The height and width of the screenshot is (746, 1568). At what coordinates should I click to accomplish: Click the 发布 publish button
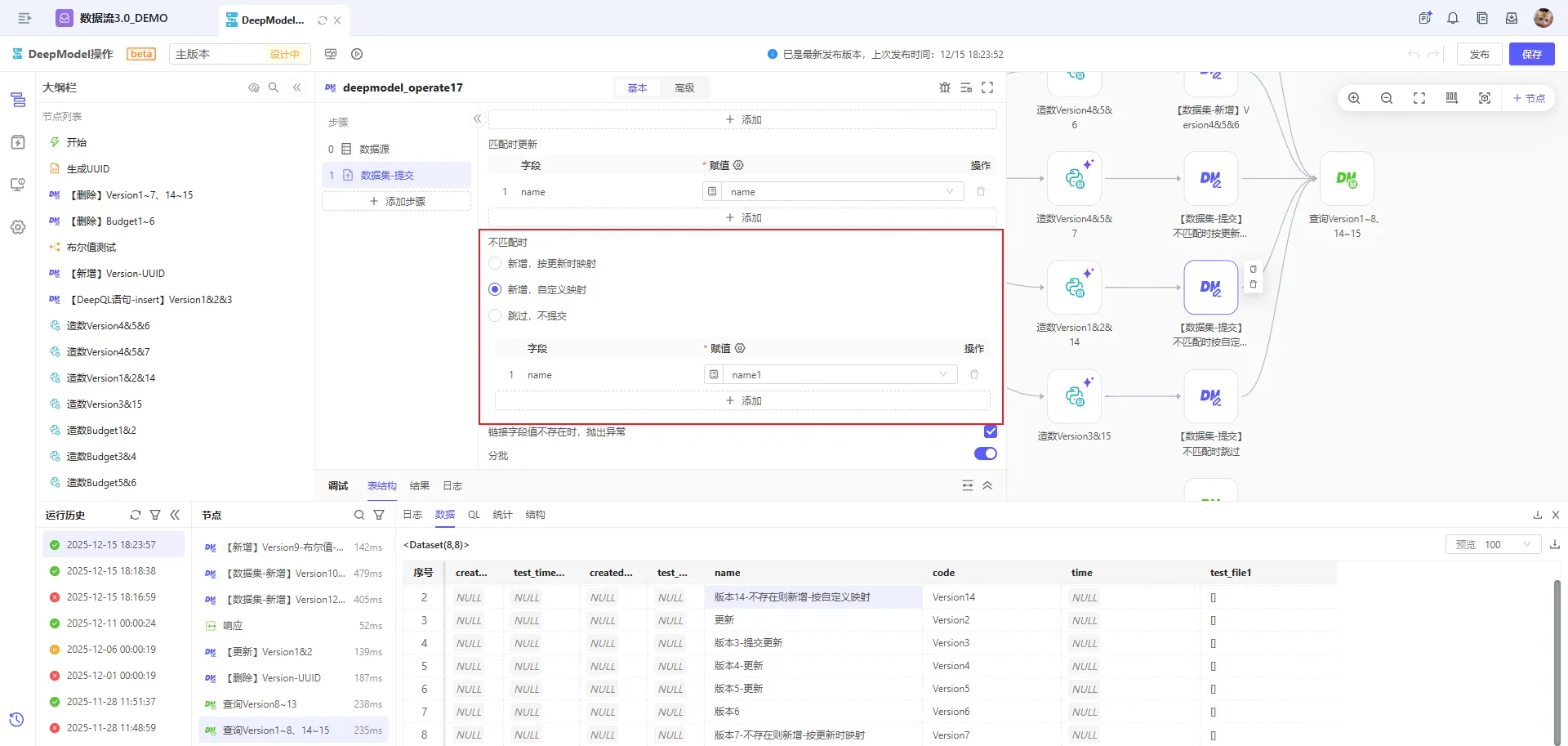[1479, 54]
